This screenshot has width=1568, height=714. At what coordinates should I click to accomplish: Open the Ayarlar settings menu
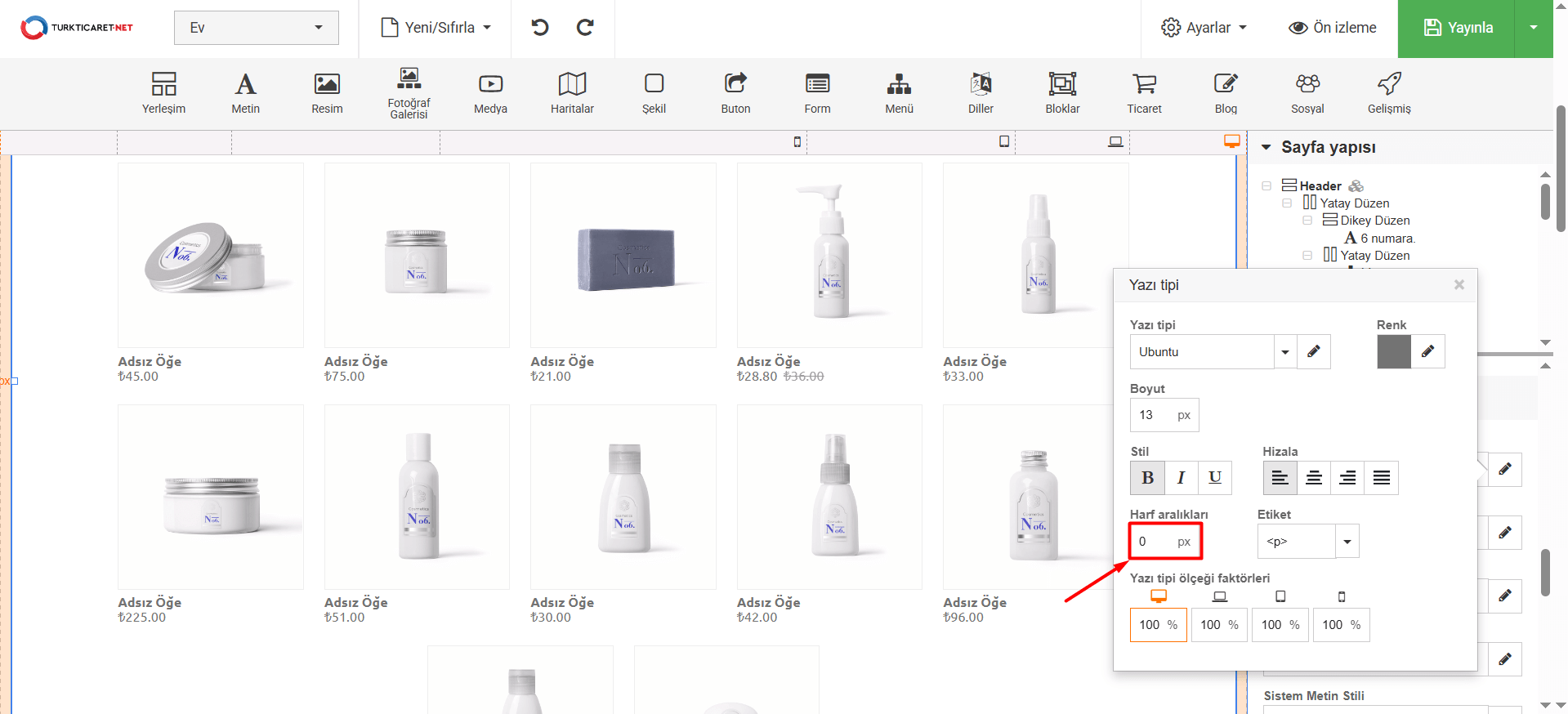click(x=1204, y=28)
